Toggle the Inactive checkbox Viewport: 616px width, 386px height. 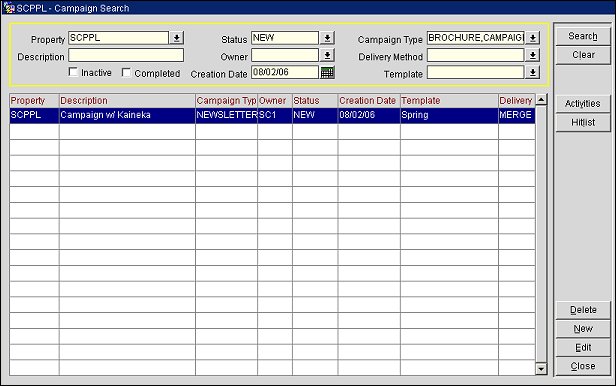(73, 72)
